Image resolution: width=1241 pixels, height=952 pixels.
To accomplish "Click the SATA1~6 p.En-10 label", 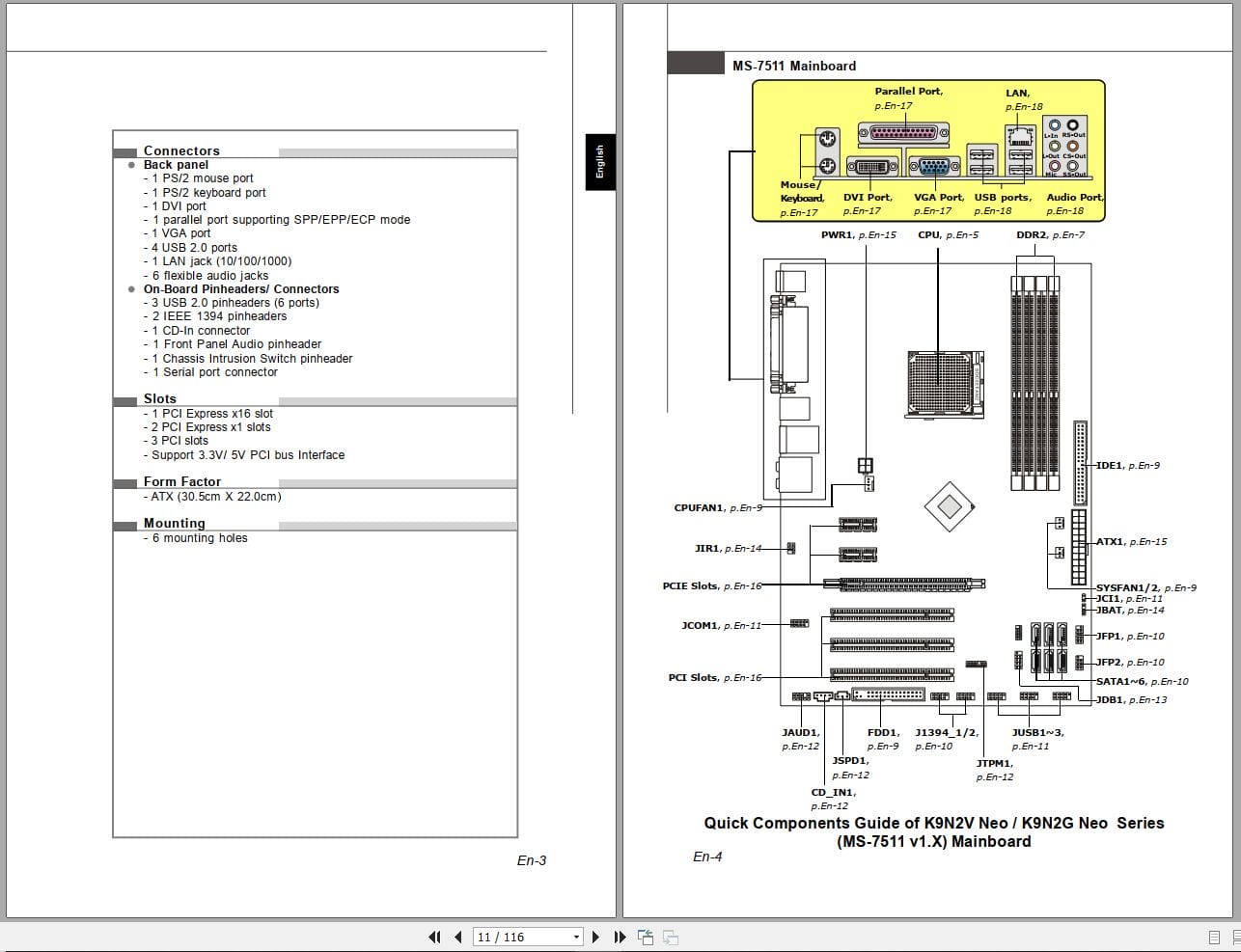I will tap(1143, 681).
